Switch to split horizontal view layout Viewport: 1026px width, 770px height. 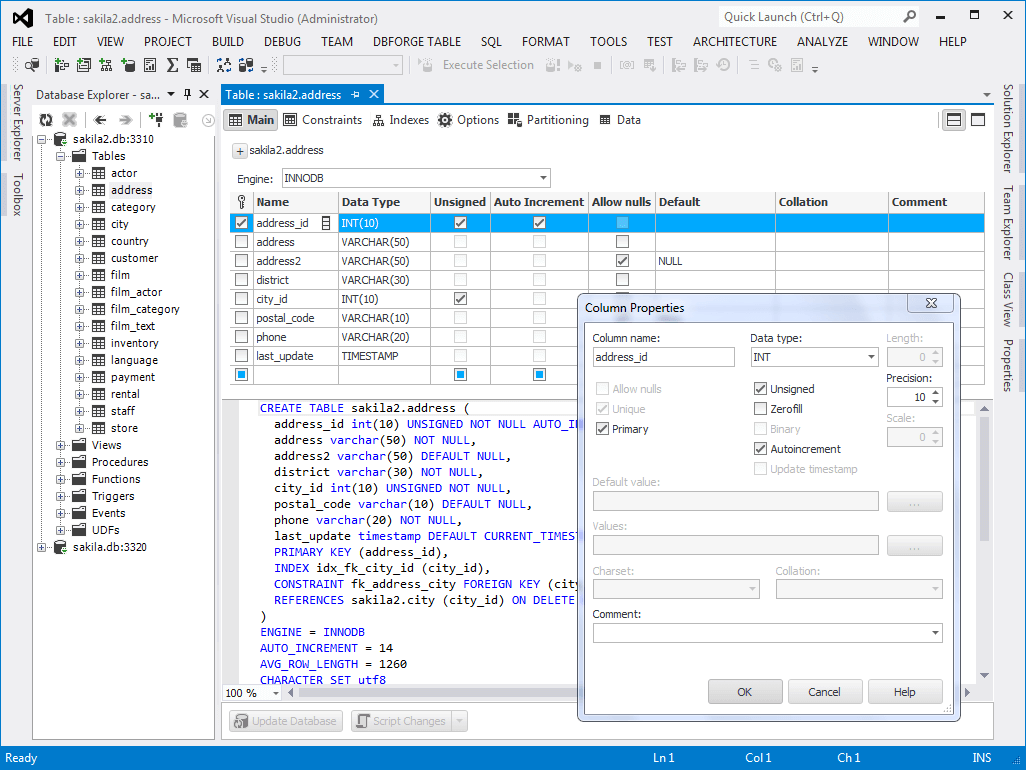pyautogui.click(x=954, y=120)
